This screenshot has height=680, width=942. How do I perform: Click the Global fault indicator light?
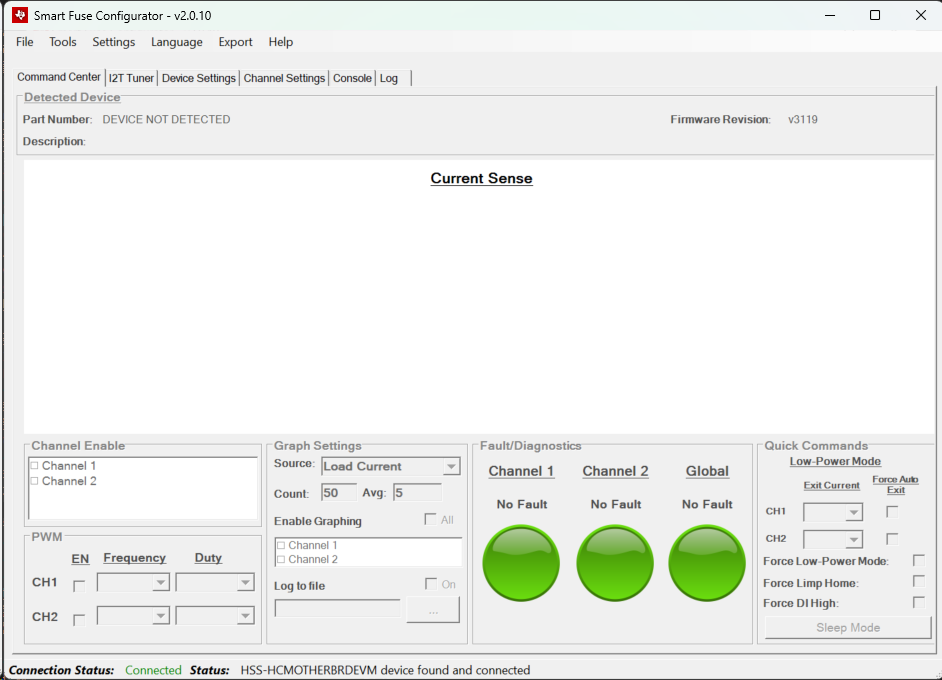[x=707, y=563]
